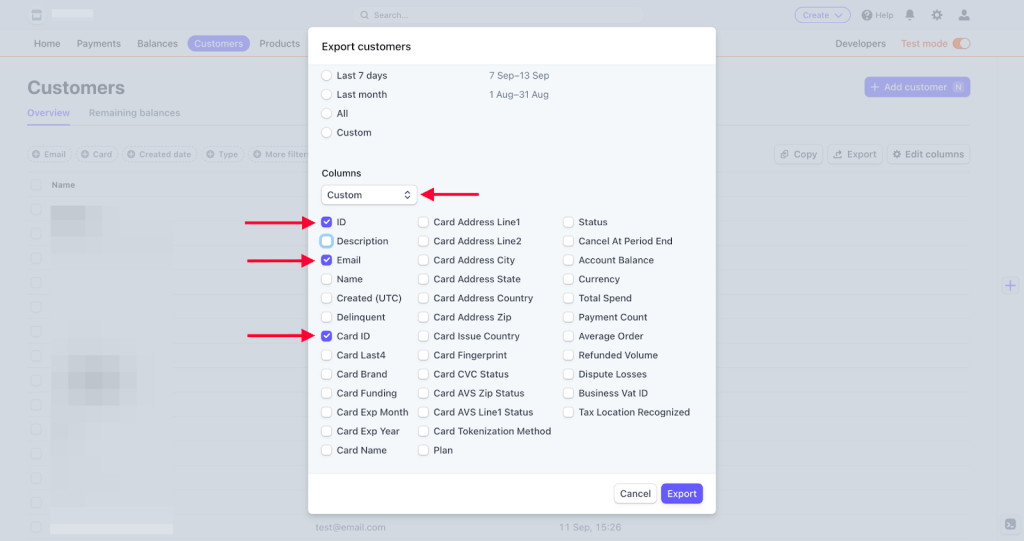Go to the Payments tab
Image resolution: width=1024 pixels, height=541 pixels.
coord(99,44)
